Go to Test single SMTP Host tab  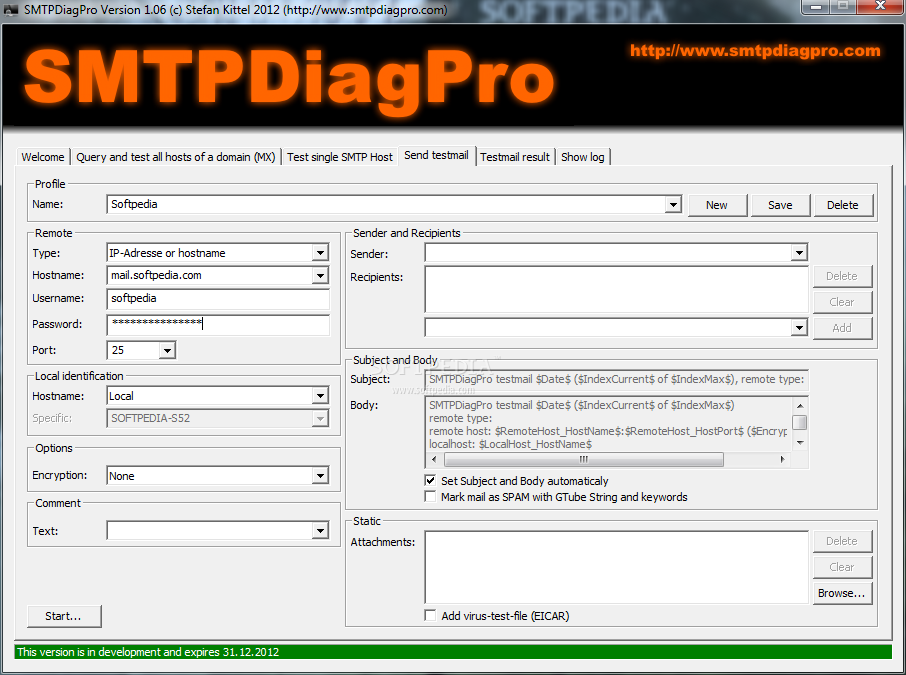[340, 157]
